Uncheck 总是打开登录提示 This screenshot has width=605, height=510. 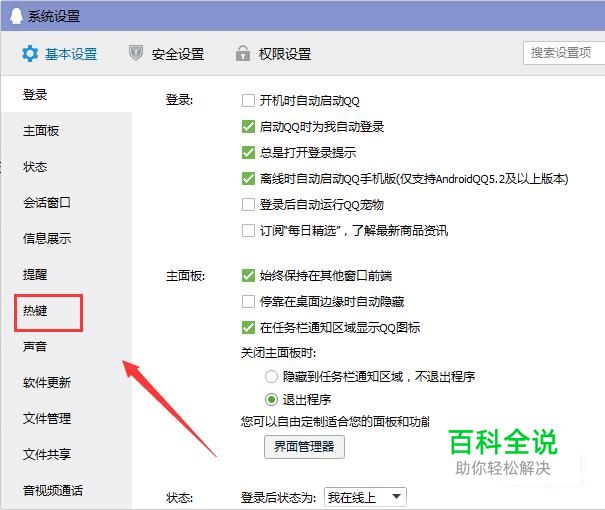click(x=248, y=152)
